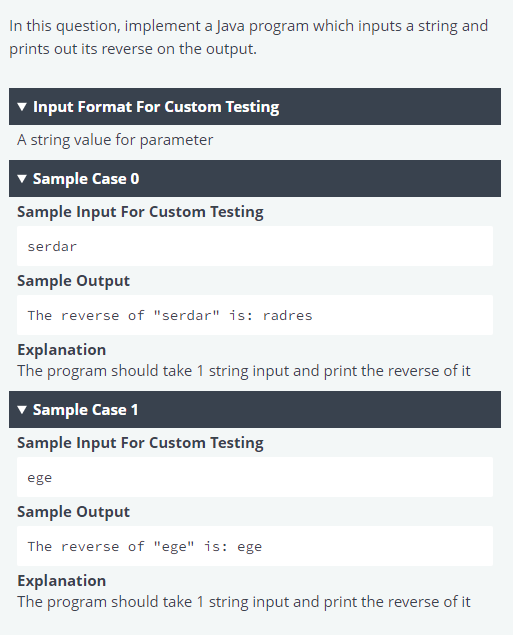Screen dimensions: 513x635
Task: Click Sample Output heading in Sample Case 1
Action: 73,511
